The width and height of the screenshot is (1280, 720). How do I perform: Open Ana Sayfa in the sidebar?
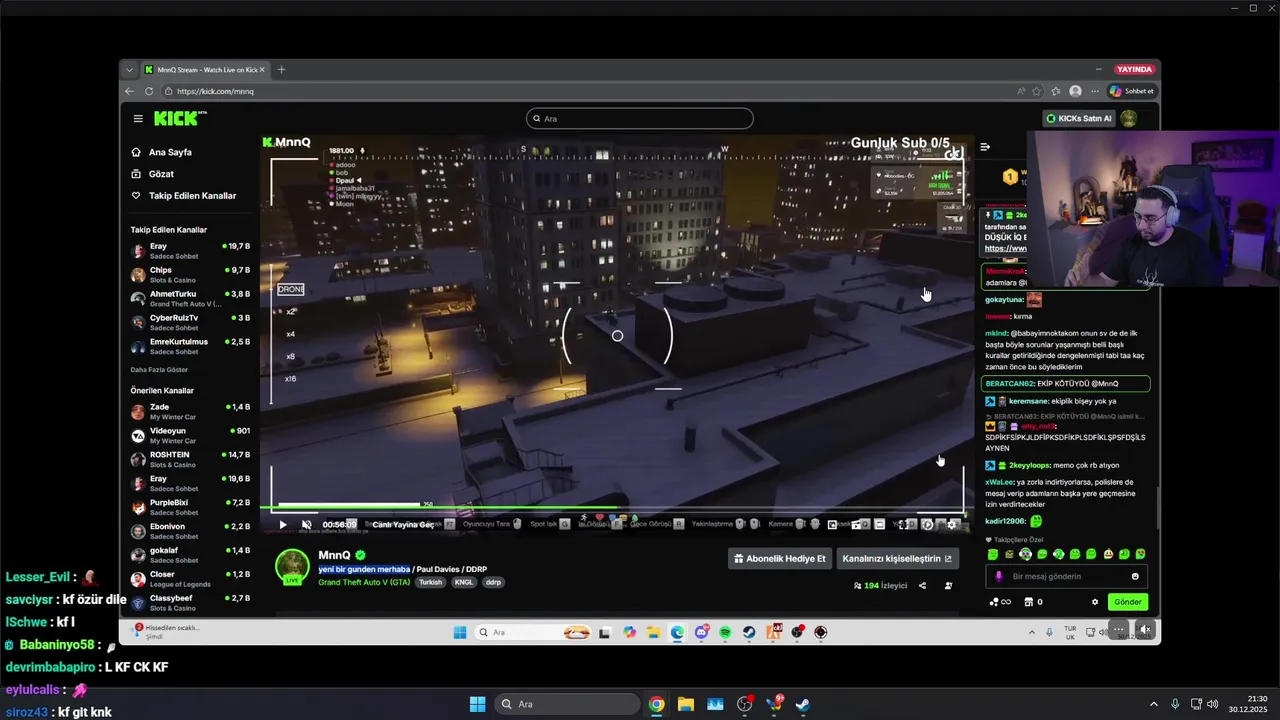(170, 152)
